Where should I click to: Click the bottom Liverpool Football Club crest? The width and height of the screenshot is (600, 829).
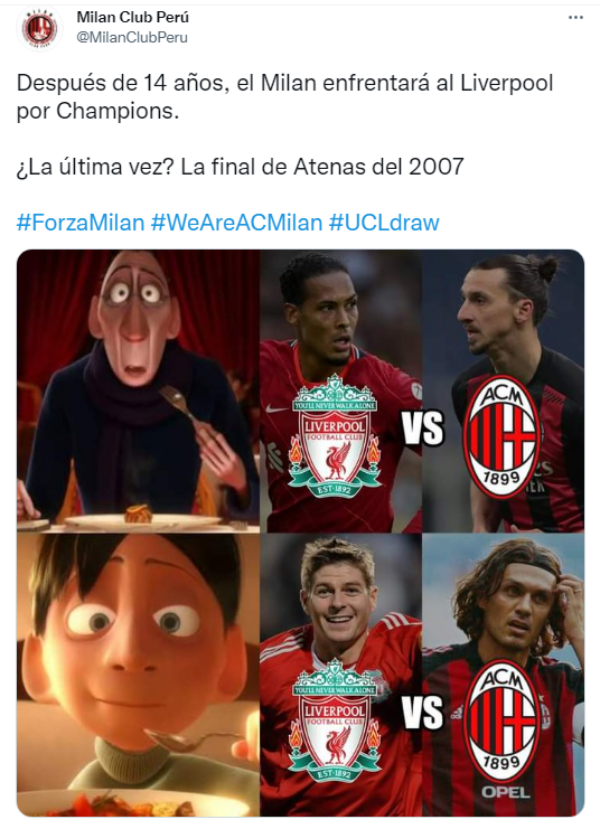tap(335, 721)
